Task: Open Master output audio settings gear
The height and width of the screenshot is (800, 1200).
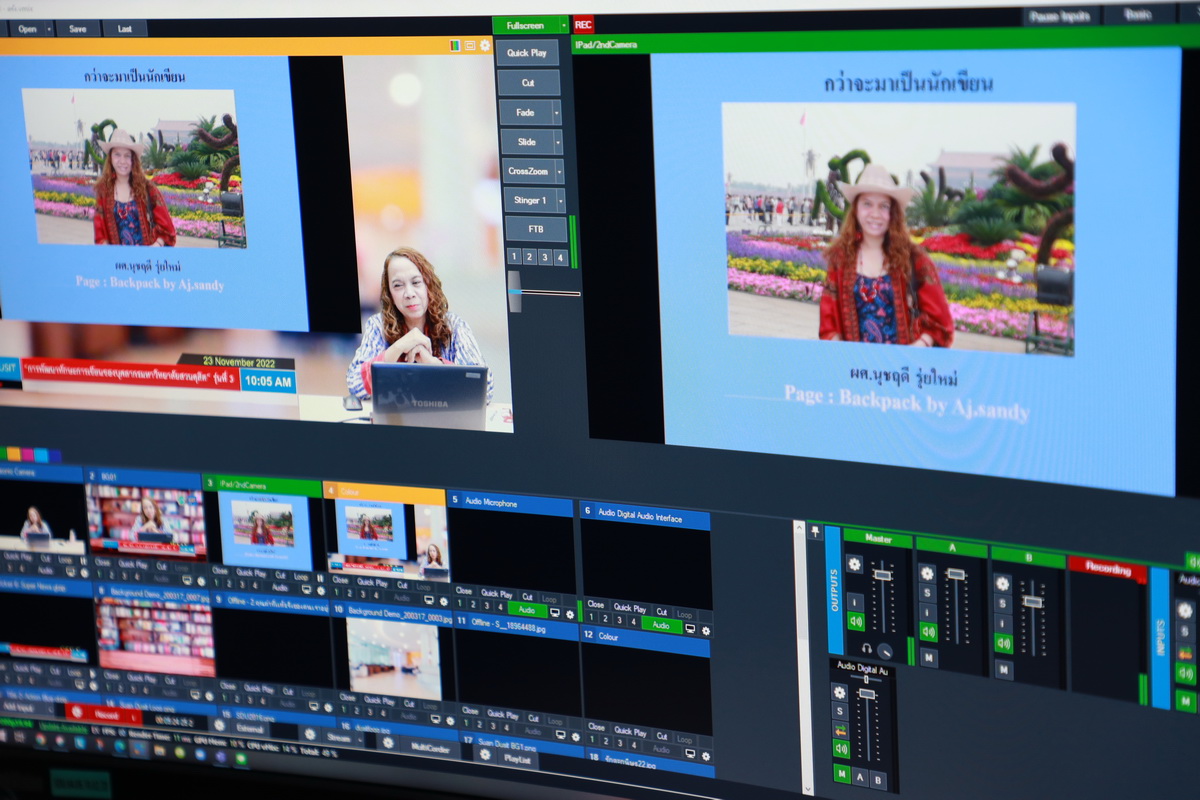Action: (x=854, y=564)
